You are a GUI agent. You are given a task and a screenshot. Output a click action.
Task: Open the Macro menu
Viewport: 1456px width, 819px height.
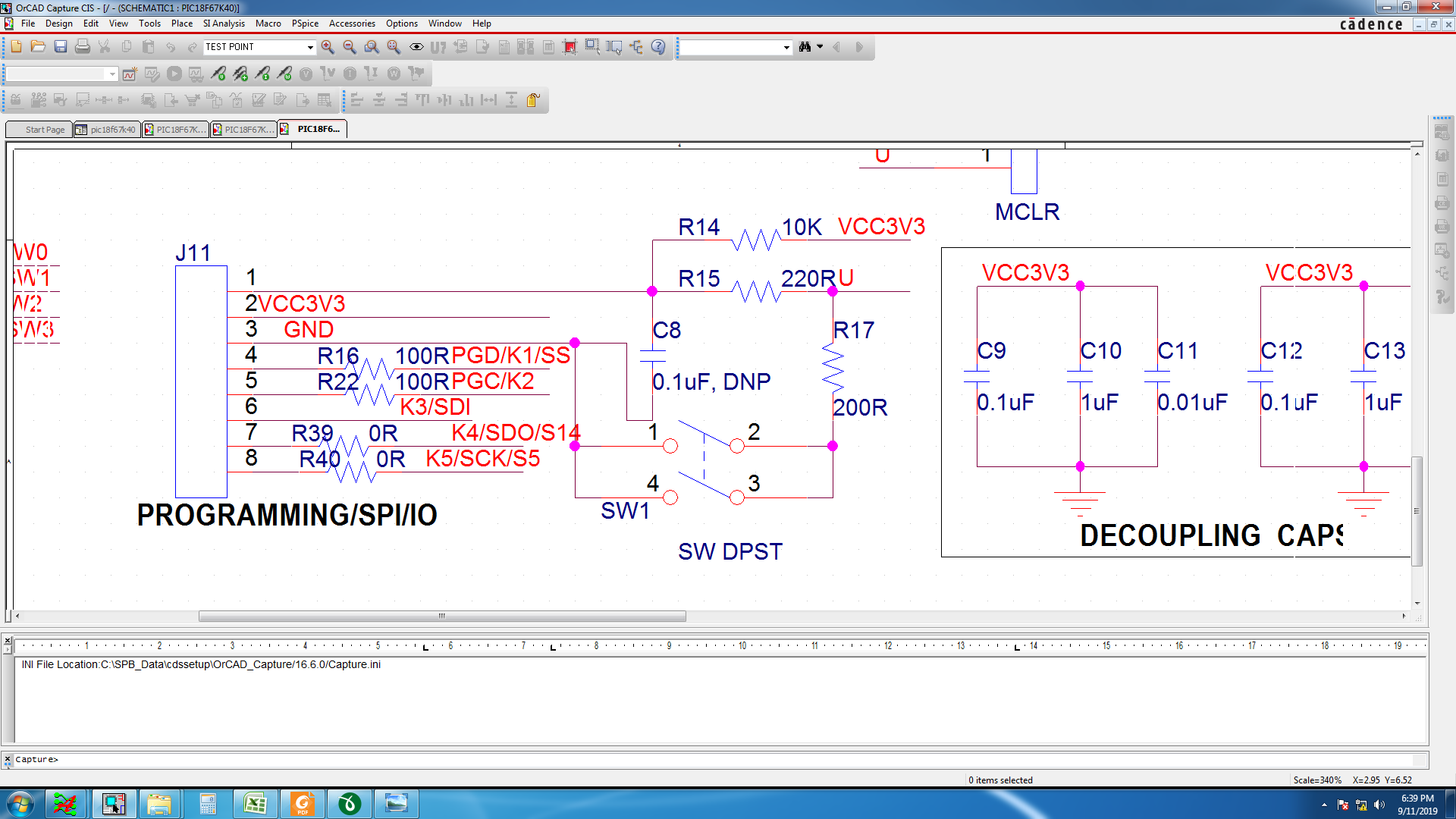tap(268, 24)
